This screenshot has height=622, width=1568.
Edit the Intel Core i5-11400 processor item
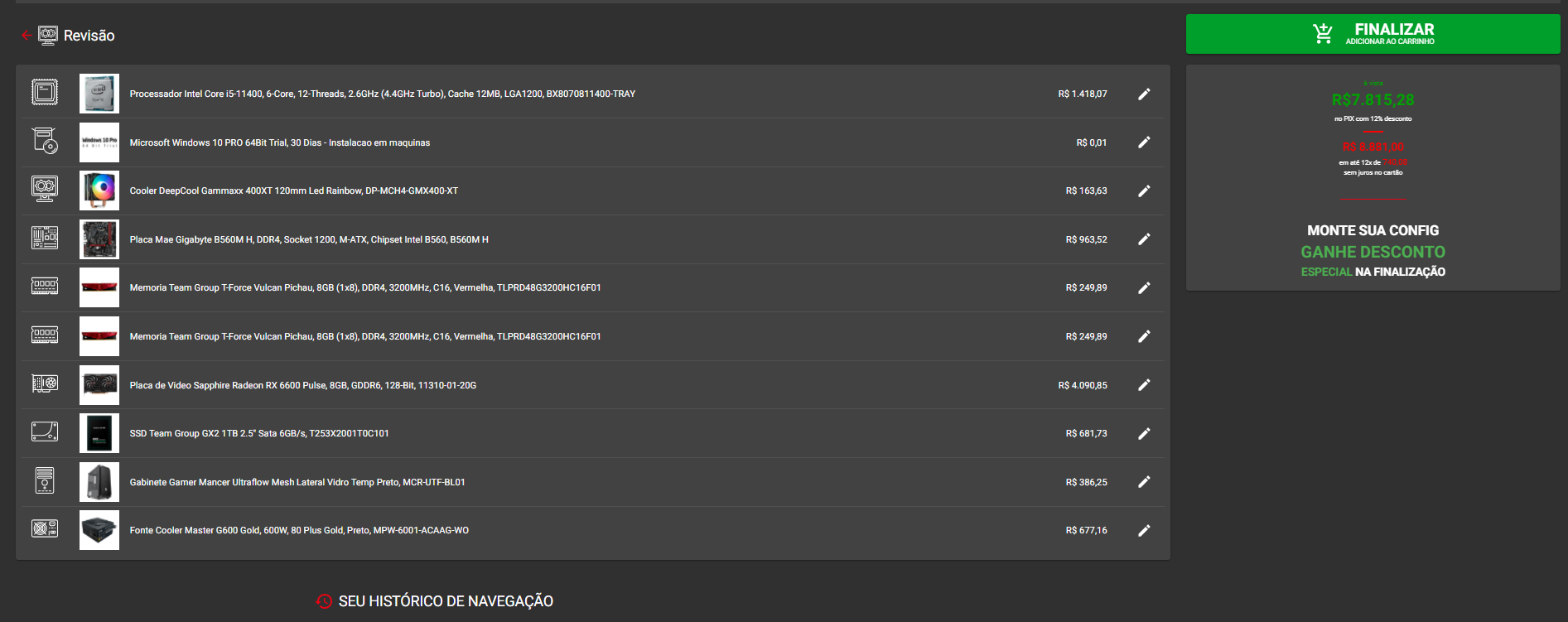(x=1144, y=94)
